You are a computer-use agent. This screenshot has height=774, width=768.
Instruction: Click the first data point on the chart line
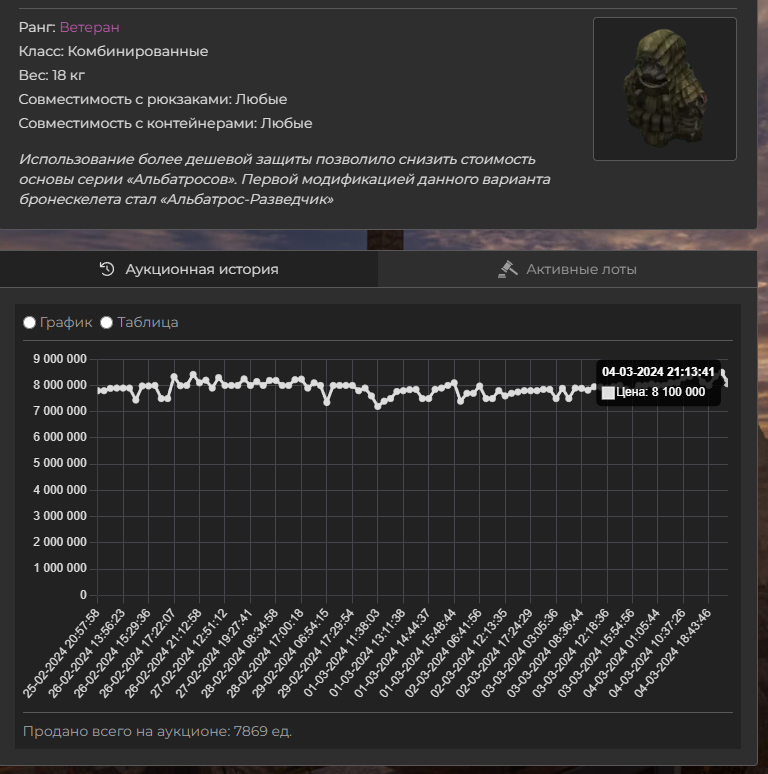point(98,390)
